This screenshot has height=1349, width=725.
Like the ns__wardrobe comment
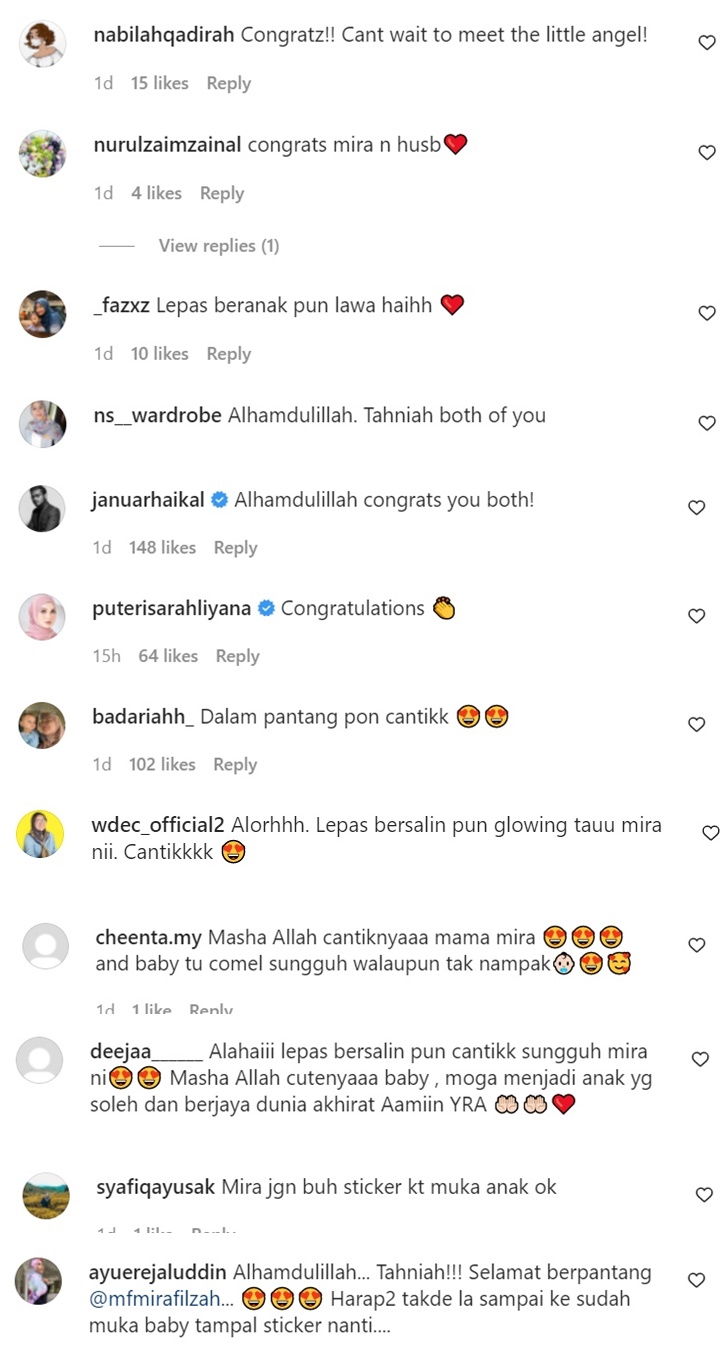pyautogui.click(x=706, y=423)
